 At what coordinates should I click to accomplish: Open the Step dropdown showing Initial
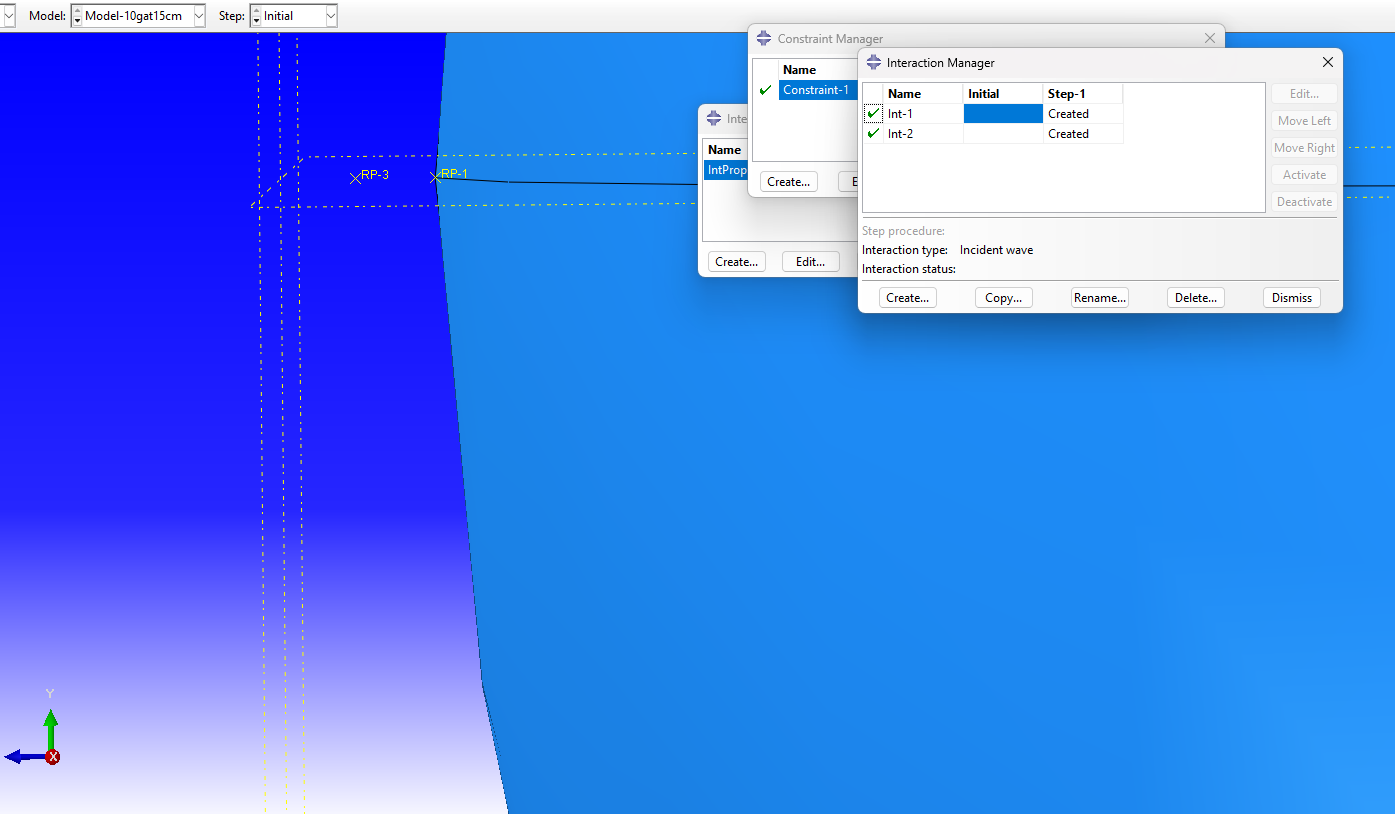point(330,16)
